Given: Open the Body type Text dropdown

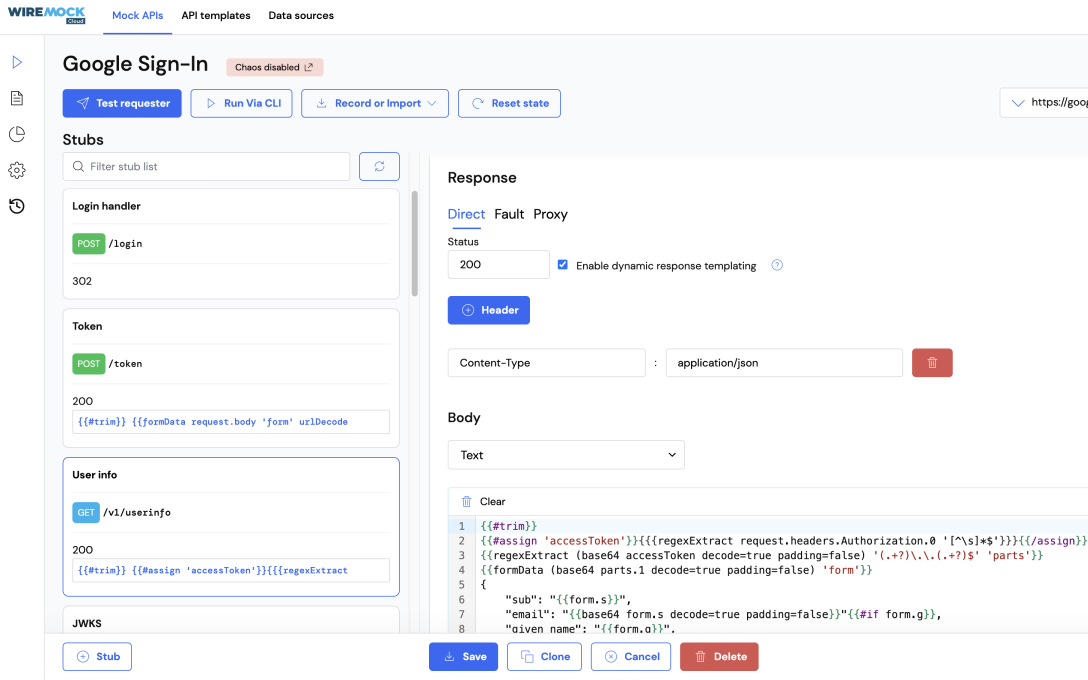Looking at the screenshot, I should click(566, 455).
